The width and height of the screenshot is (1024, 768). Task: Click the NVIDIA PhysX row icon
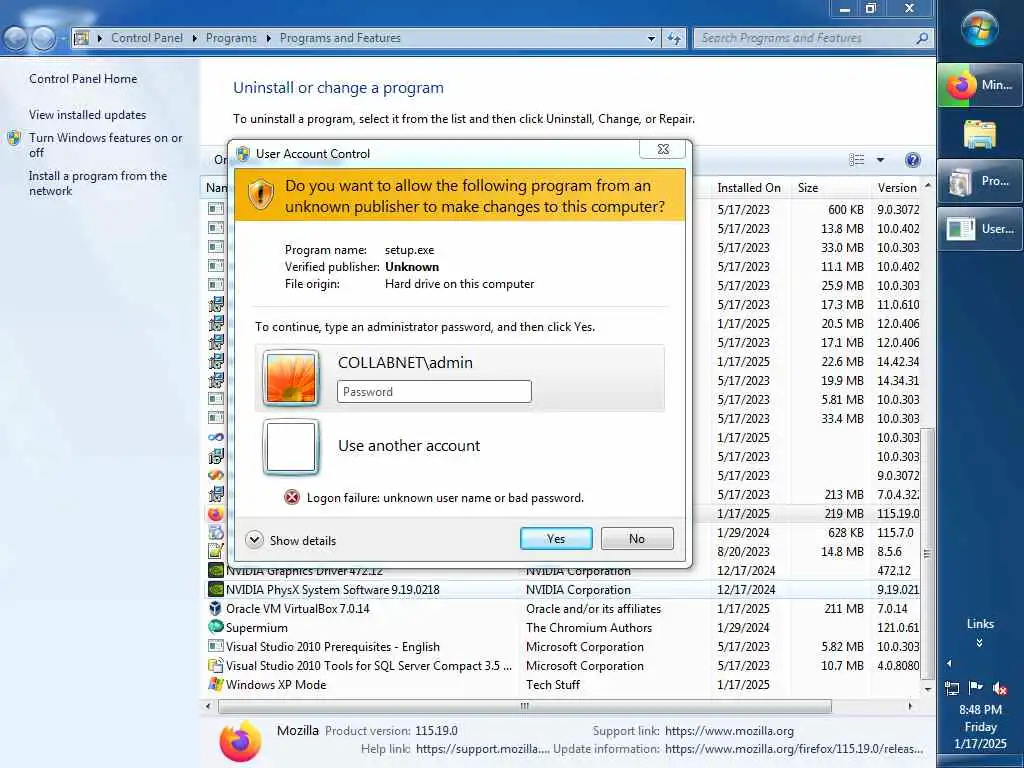point(216,589)
